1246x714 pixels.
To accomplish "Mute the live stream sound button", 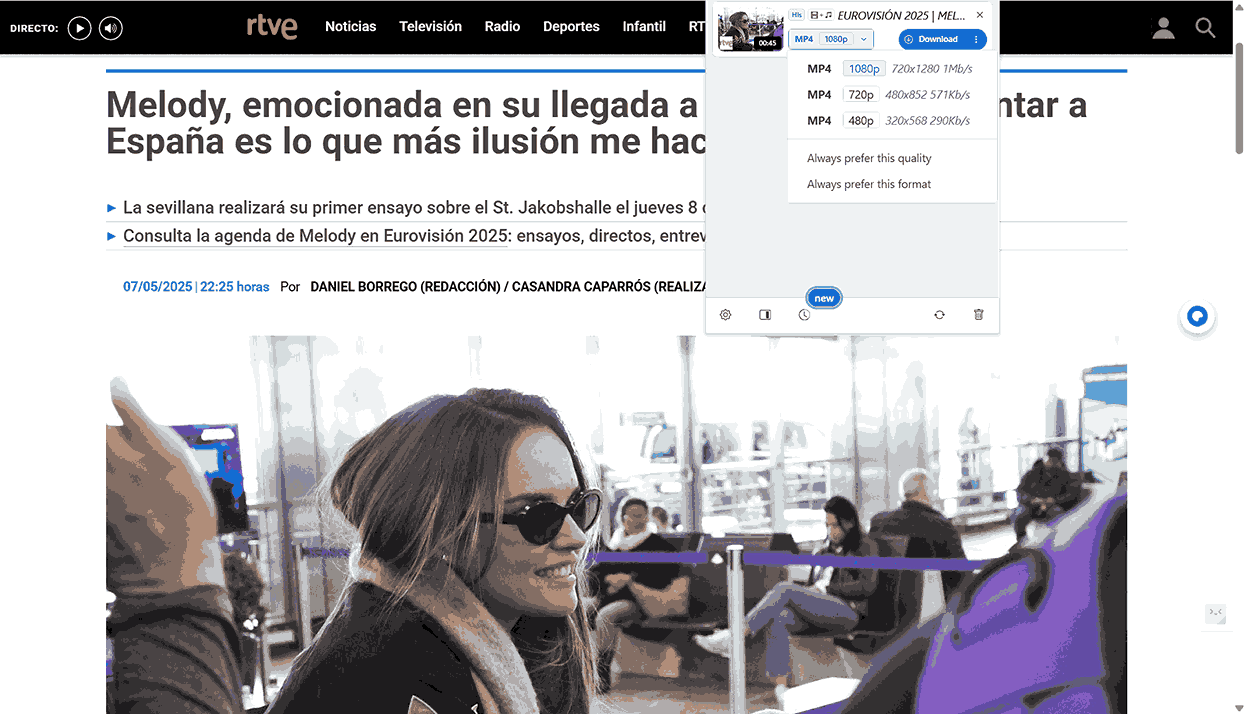I will coord(111,28).
